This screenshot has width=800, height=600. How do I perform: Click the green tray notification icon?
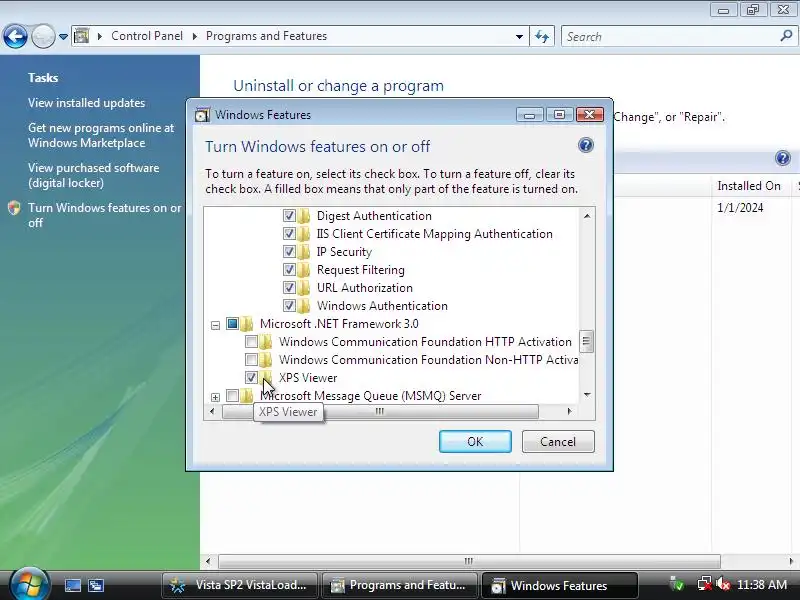pyautogui.click(x=677, y=584)
